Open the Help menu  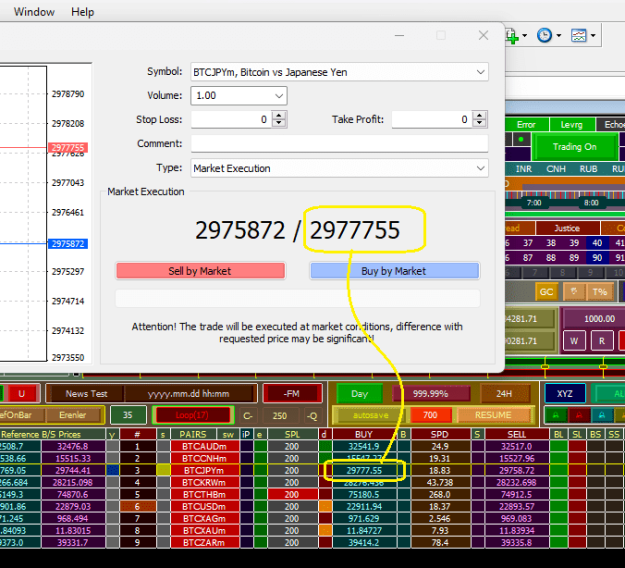coord(83,12)
